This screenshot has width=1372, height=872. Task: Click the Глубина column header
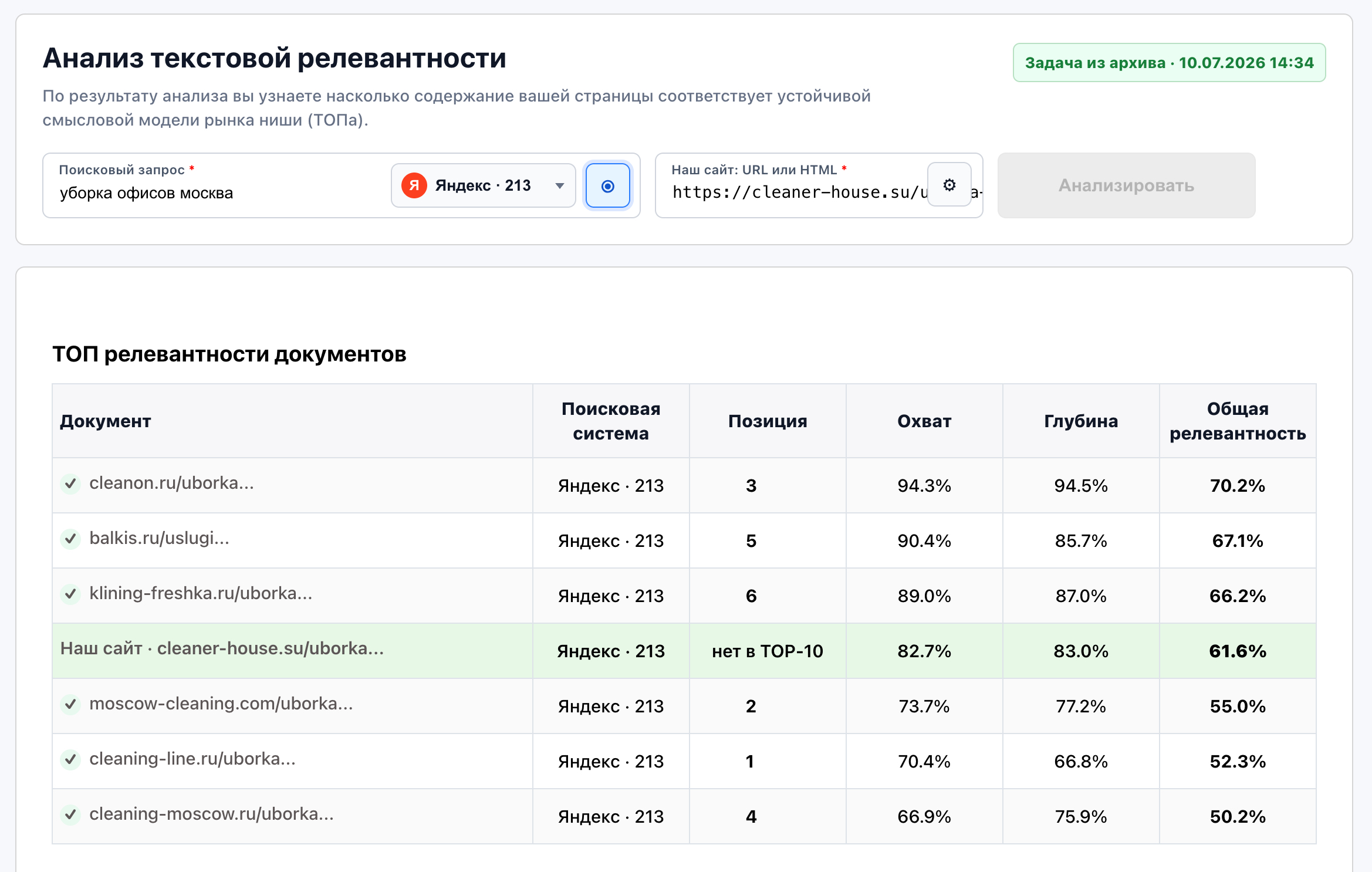pos(1081,421)
